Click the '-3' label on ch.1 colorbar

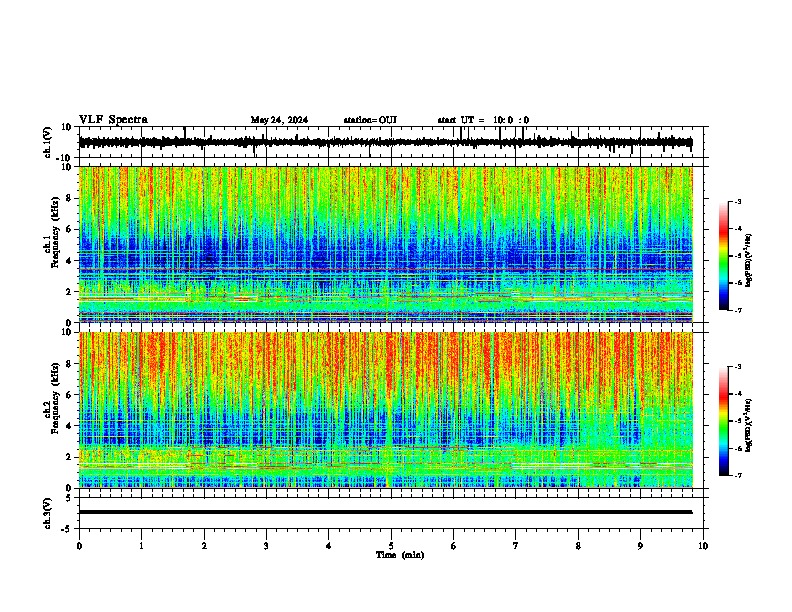738,201
